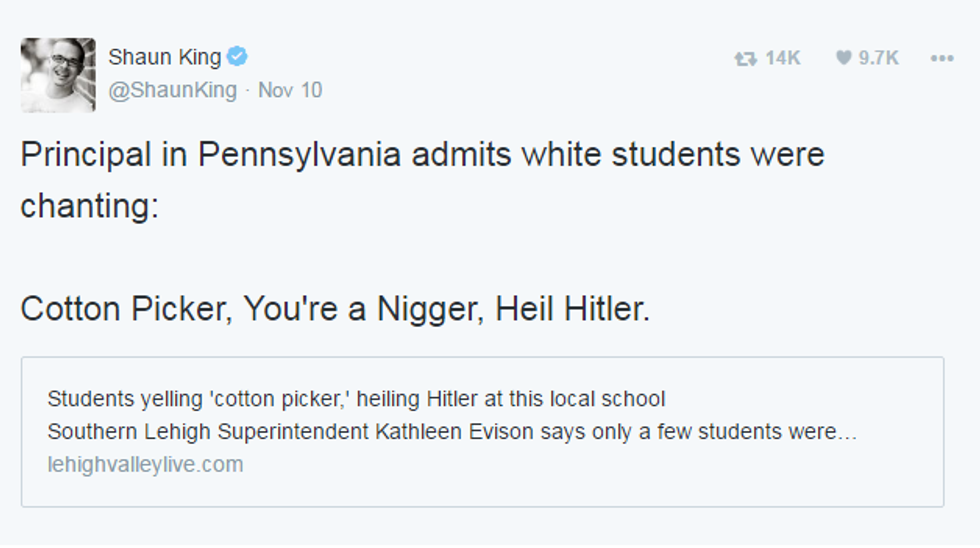Open the lehighvalleylive.com domain link

[145, 464]
